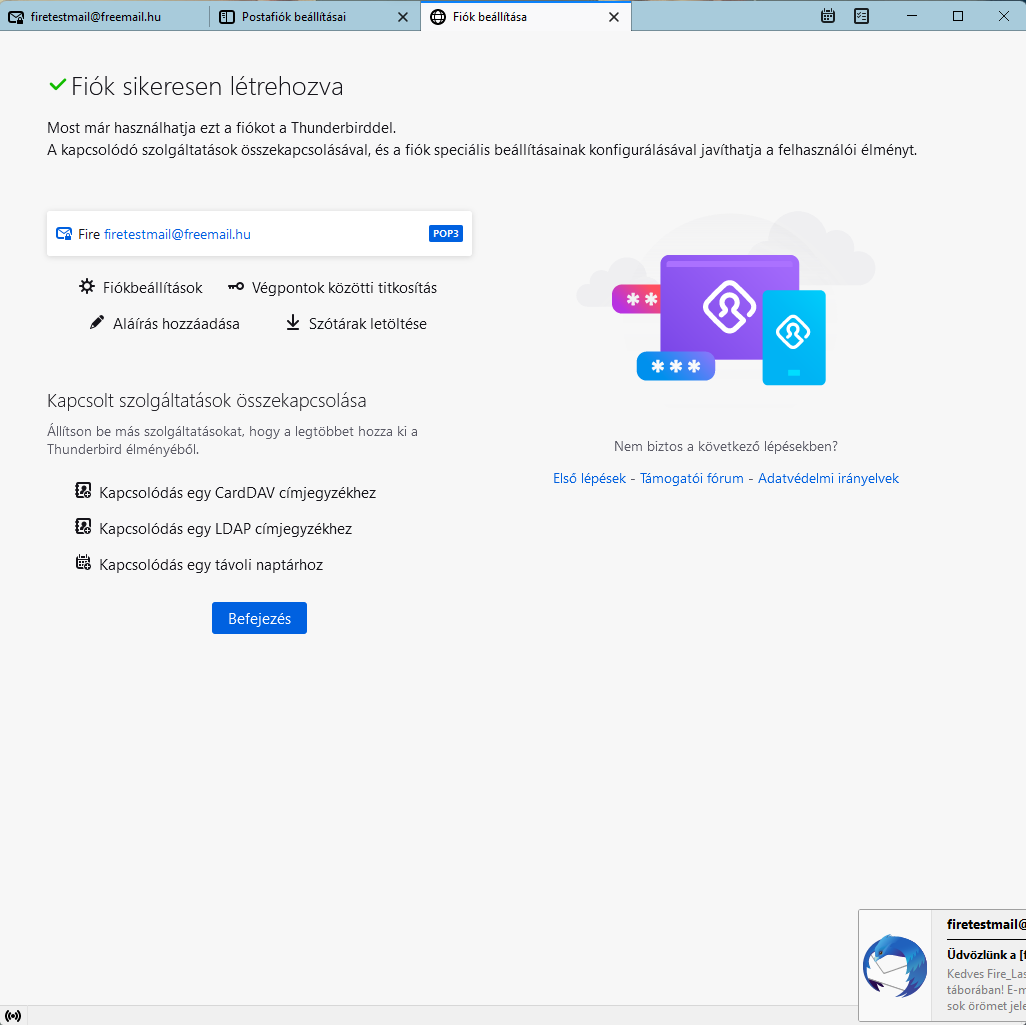Close the Fiók beállítása tab
1026x1025 pixels.
tap(614, 17)
